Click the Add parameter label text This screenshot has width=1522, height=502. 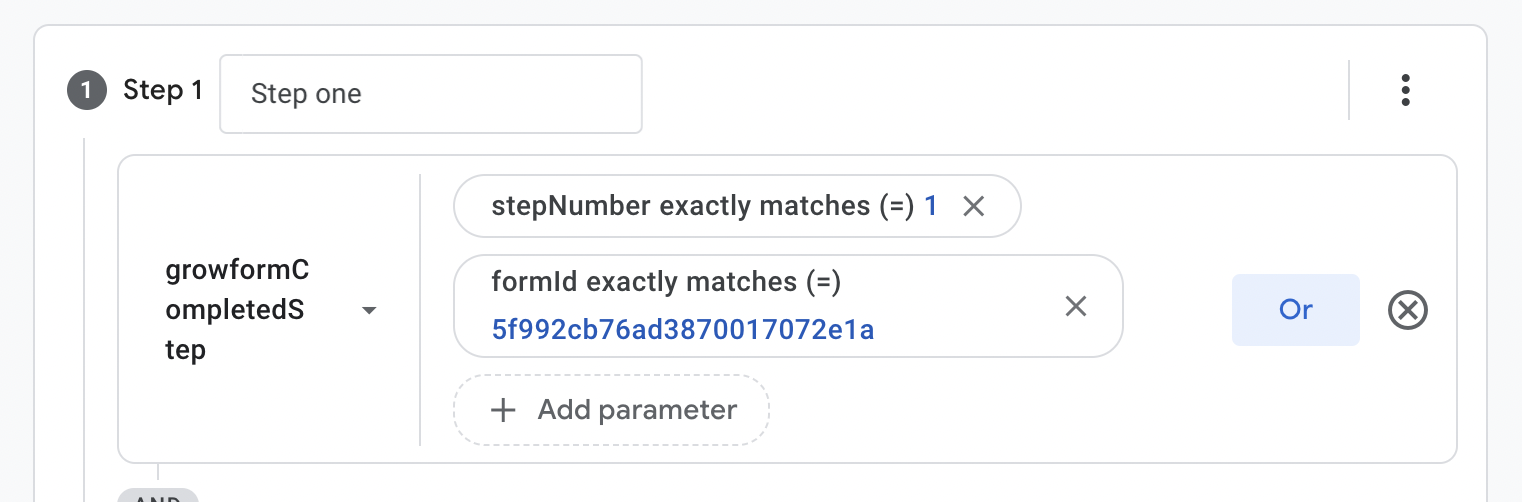(637, 409)
